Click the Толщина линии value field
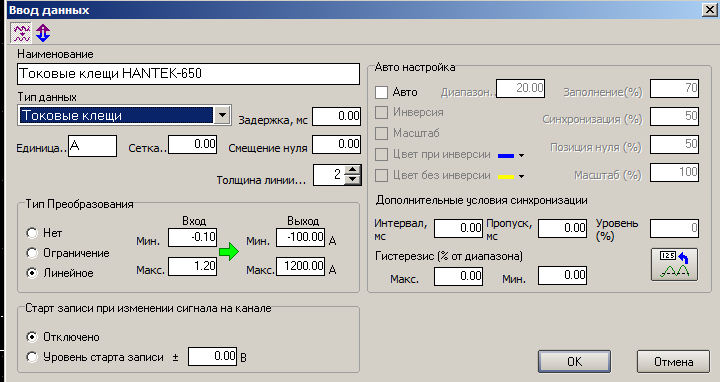The image size is (720, 382). 329,175
